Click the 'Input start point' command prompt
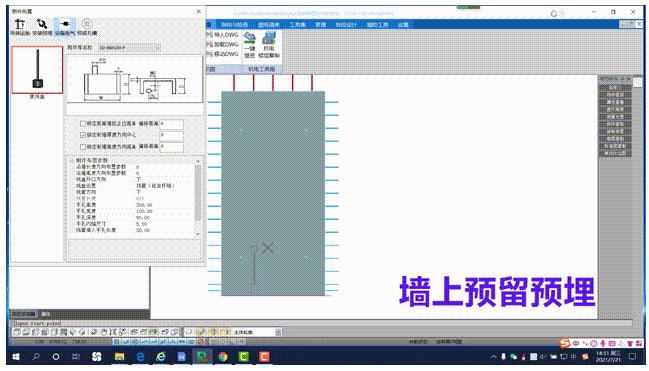Screen dimensions: 649x371 click(x=37, y=323)
